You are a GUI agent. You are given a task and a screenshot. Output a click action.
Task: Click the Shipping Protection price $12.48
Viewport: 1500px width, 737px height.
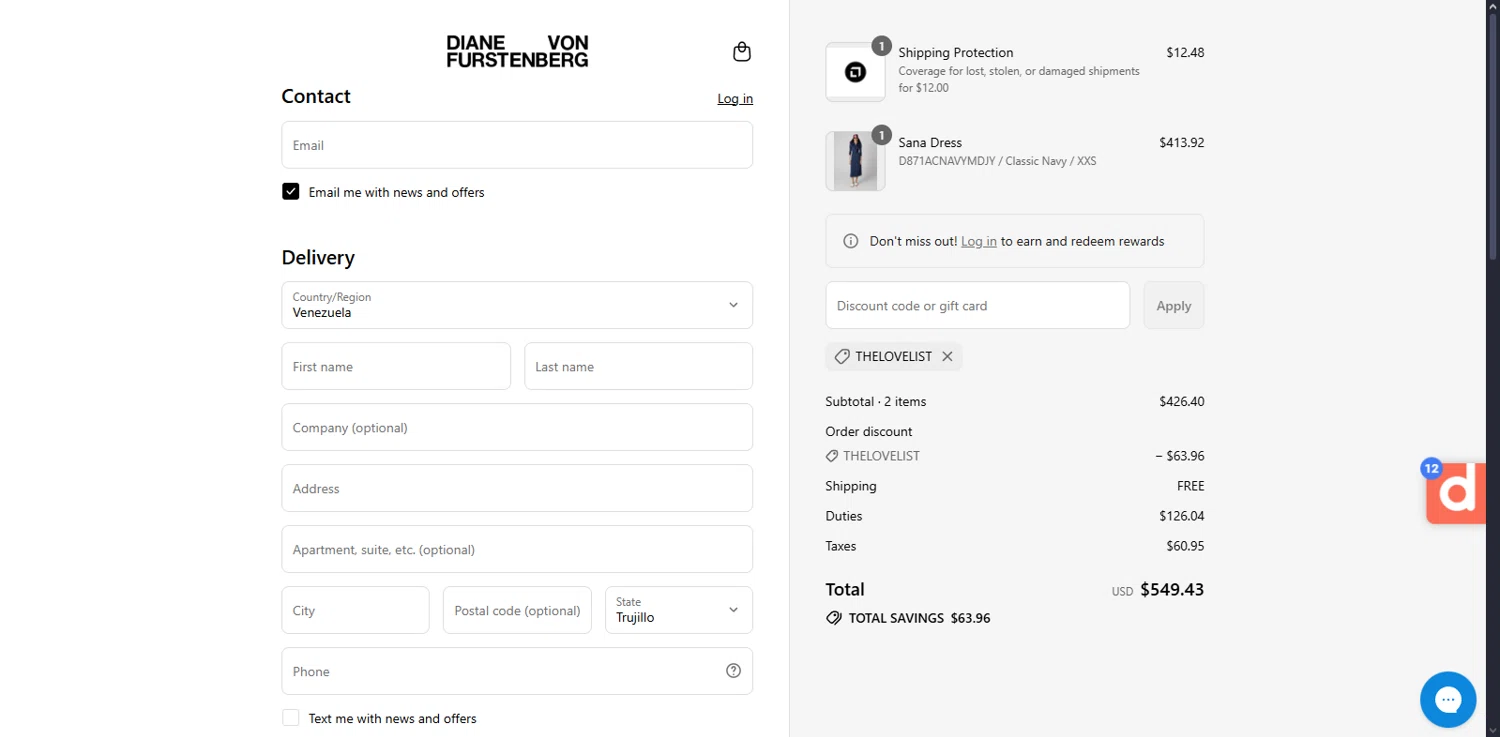[1185, 52]
